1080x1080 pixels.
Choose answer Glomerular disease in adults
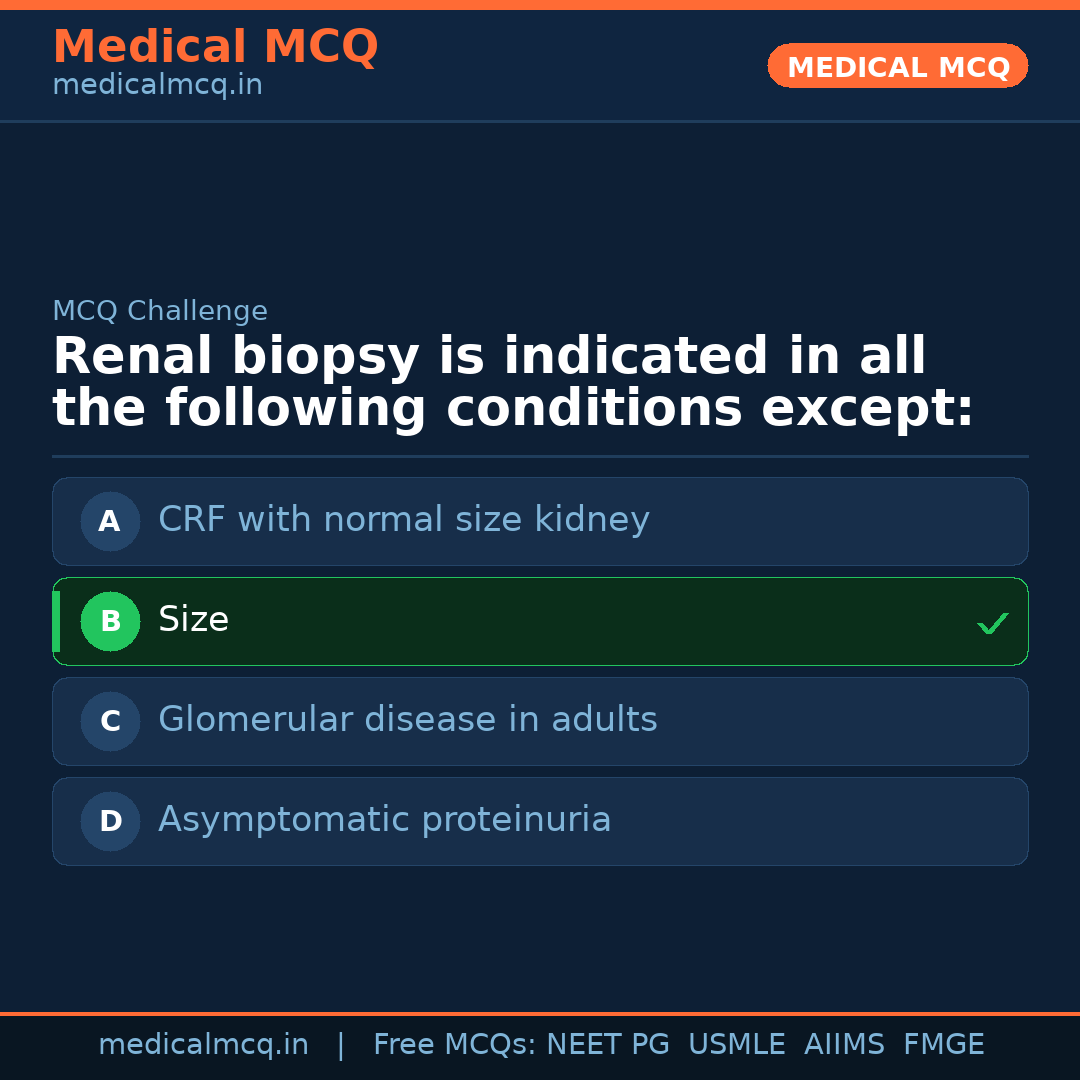408,720
